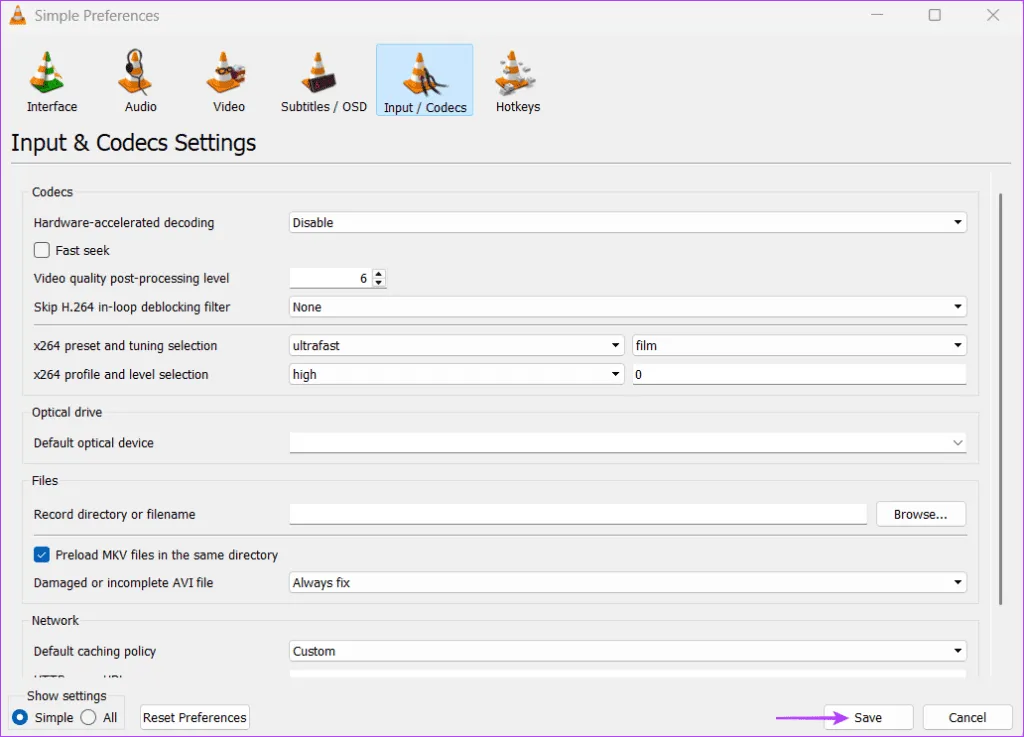Open the x264 preset ultrafast dropdown
1024x737 pixels.
click(456, 346)
